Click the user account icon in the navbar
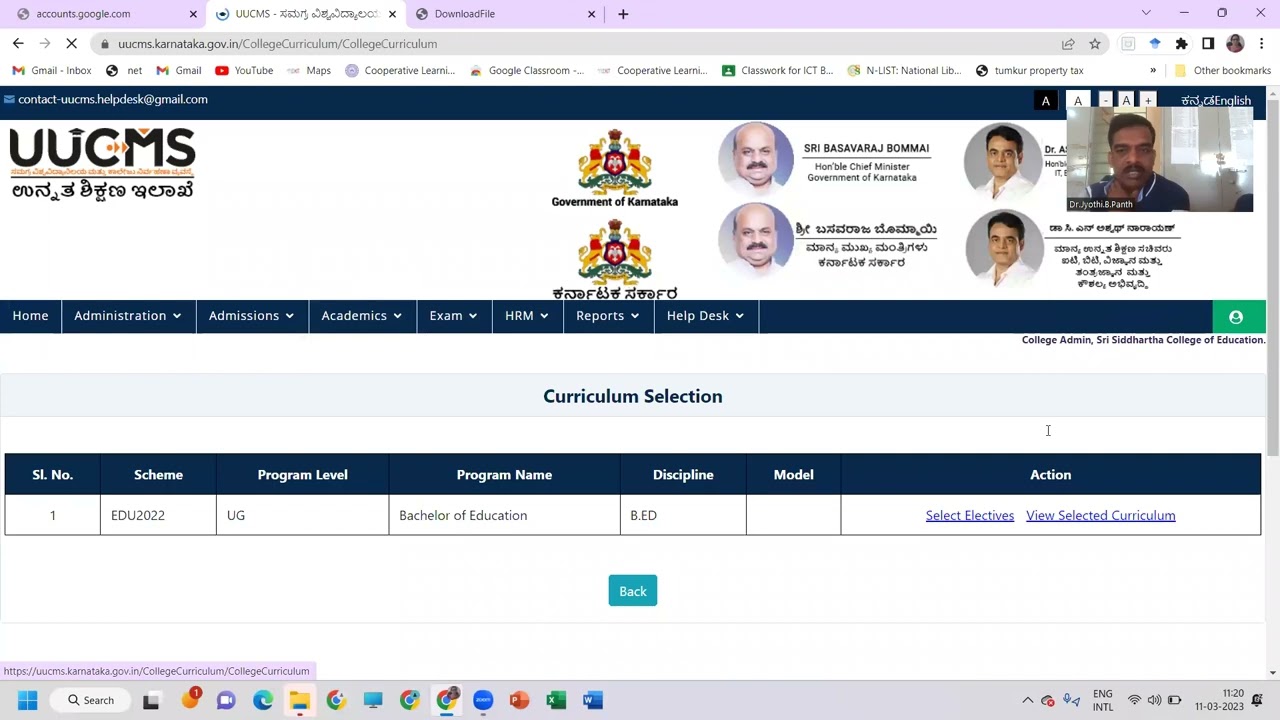The image size is (1280, 720). click(x=1236, y=317)
